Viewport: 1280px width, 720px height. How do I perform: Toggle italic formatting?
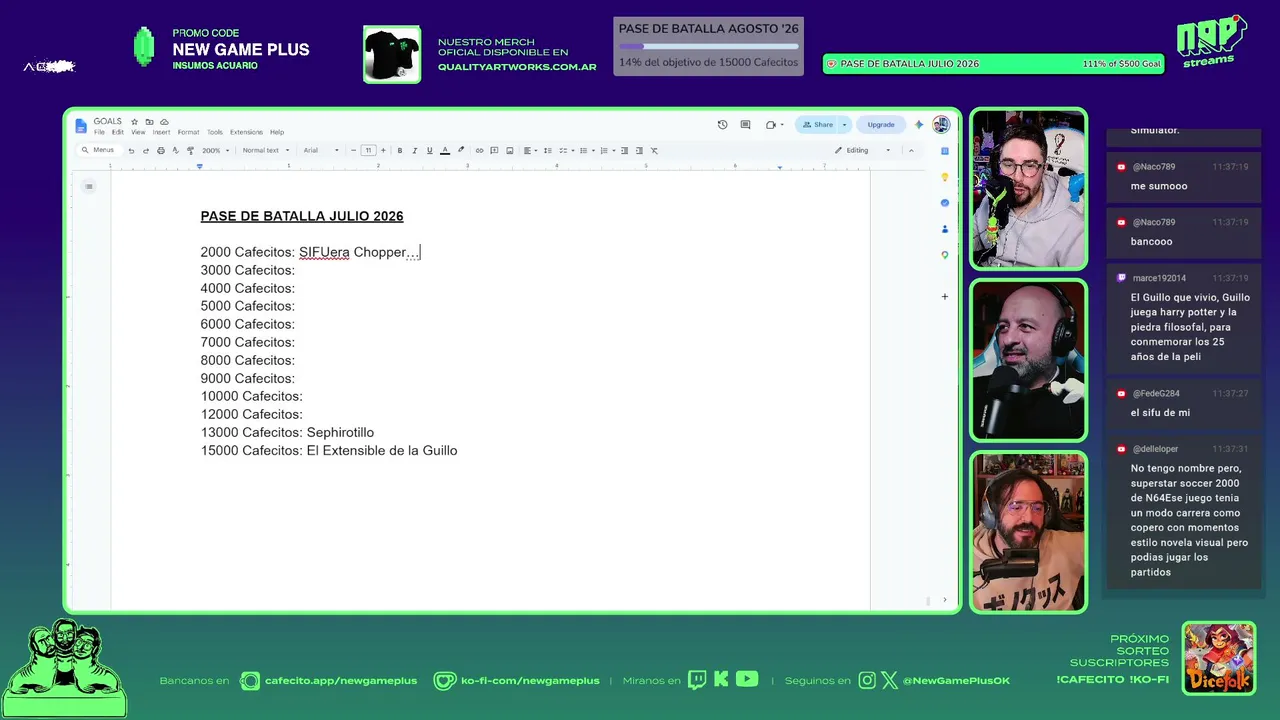tap(415, 151)
